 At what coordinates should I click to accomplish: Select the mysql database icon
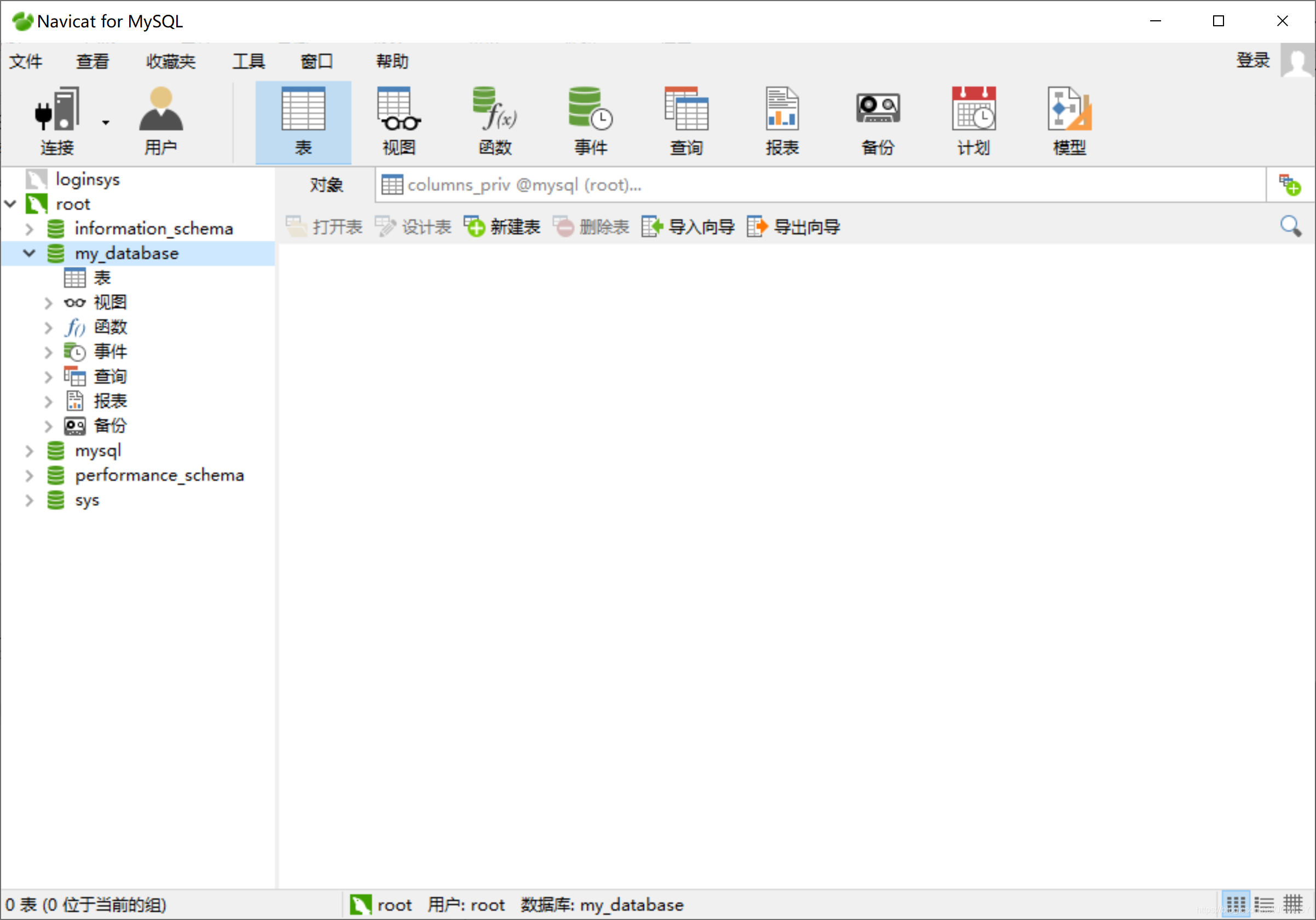(56, 451)
